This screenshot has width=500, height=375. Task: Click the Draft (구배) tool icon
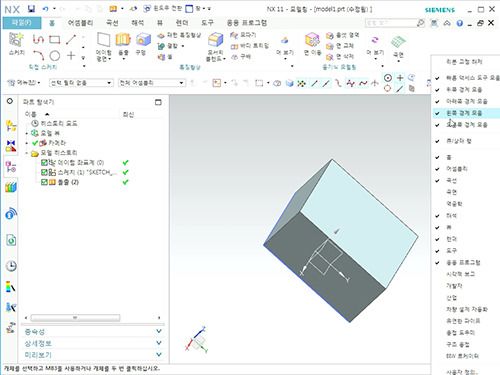coord(234,57)
